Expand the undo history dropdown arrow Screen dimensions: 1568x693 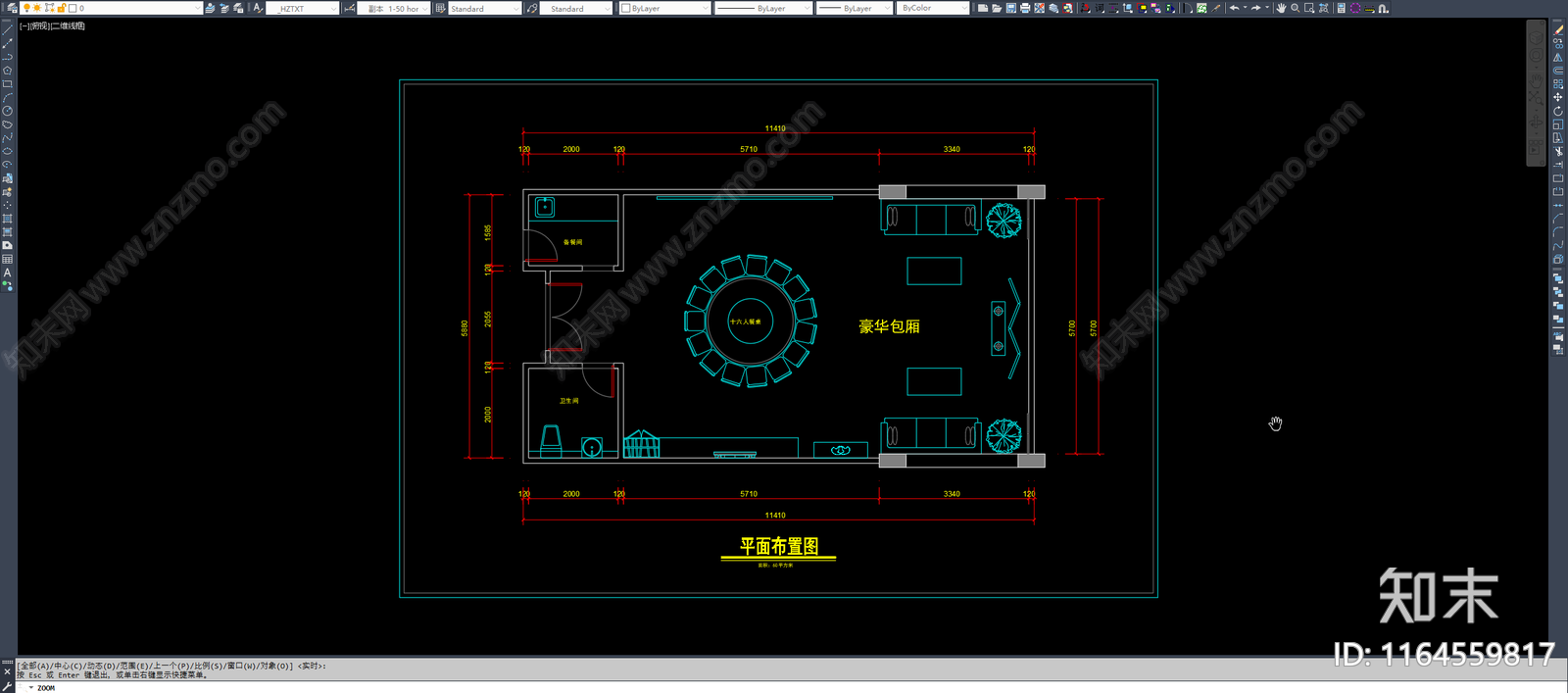pyautogui.click(x=1245, y=8)
